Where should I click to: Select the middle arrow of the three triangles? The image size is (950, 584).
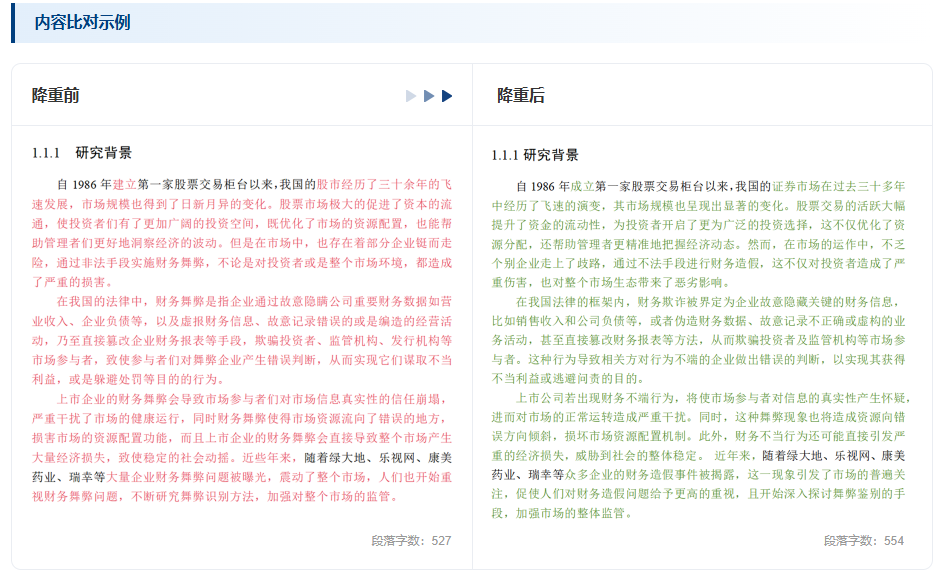click(x=428, y=96)
